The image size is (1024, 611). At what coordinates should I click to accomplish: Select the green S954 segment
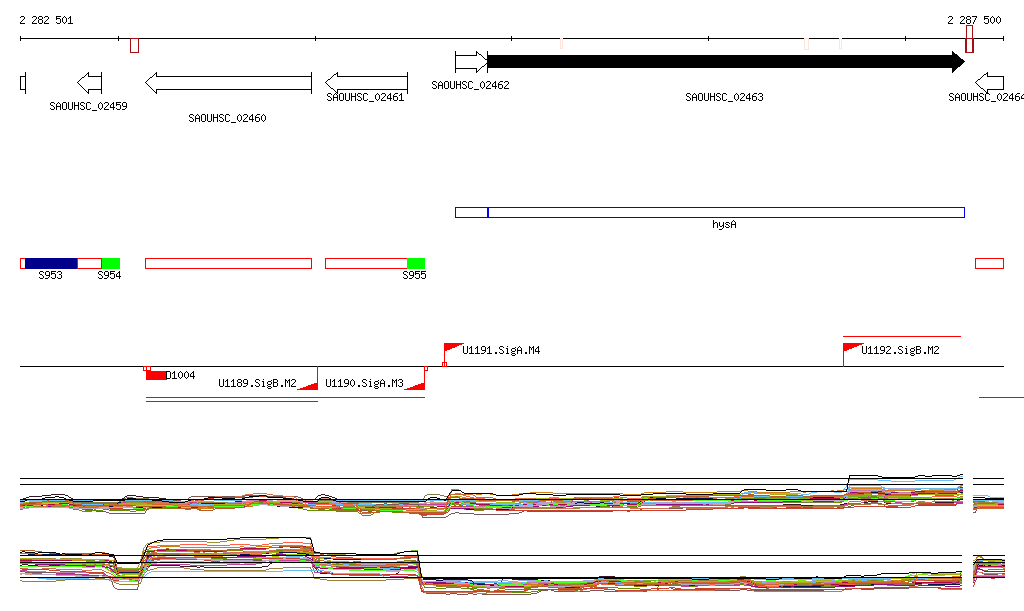[x=110, y=263]
